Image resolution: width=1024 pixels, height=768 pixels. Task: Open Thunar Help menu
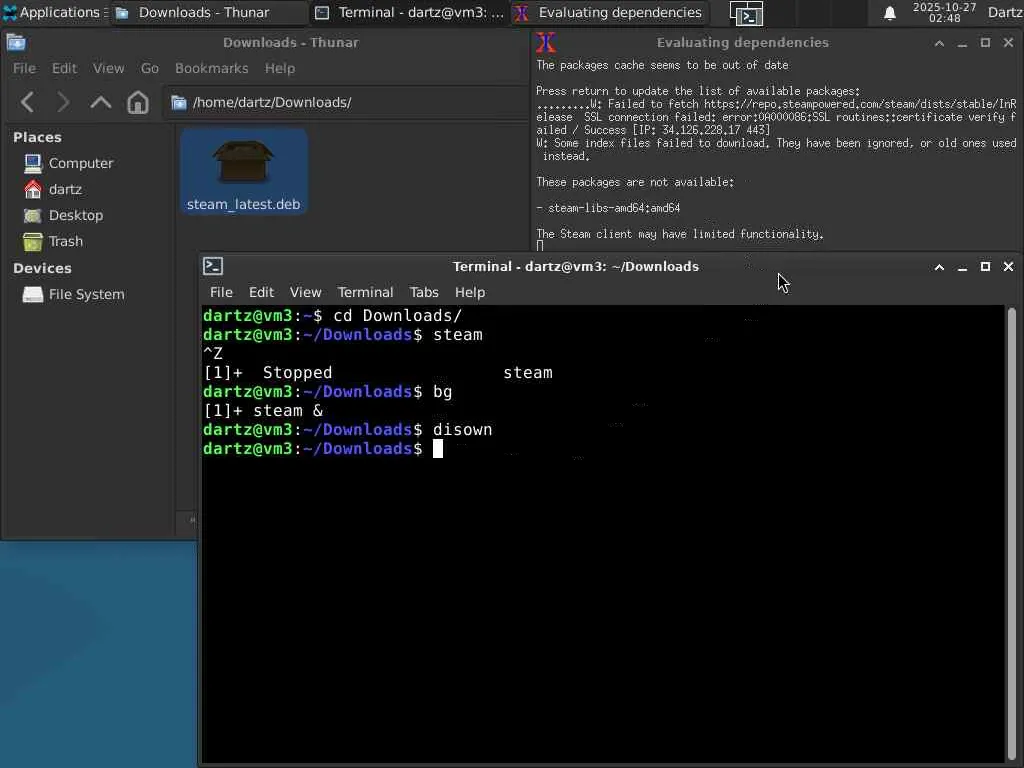pos(280,69)
